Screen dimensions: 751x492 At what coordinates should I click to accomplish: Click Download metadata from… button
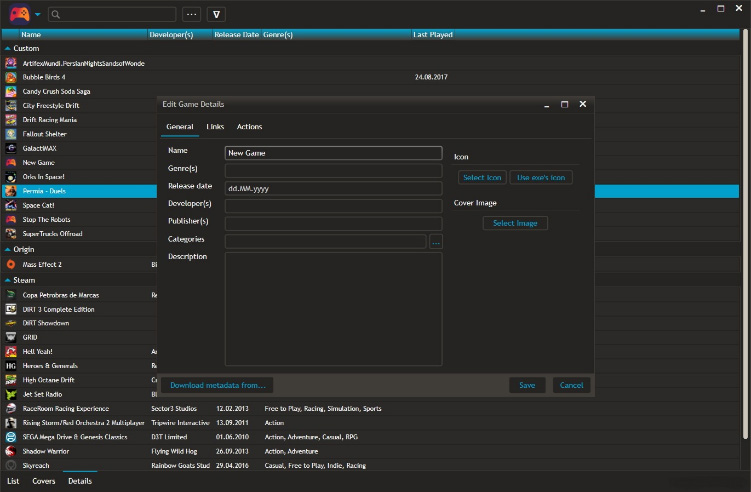click(217, 385)
